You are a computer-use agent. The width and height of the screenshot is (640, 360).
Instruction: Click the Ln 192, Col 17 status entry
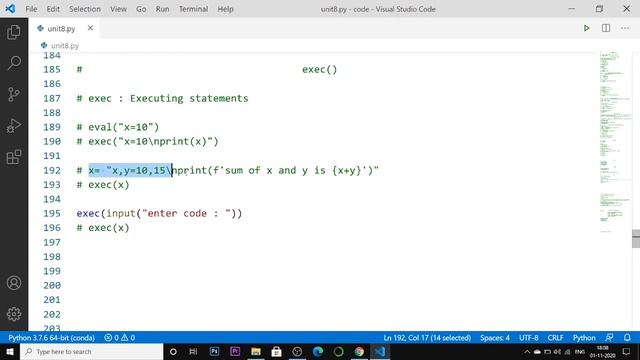(x=427, y=338)
